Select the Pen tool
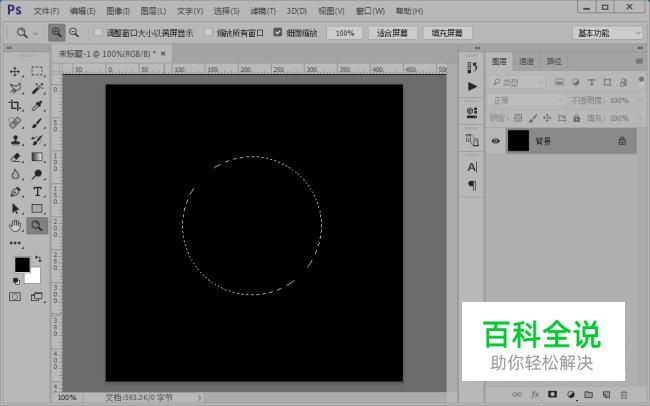Screen dimensions: 650x406 [15, 192]
